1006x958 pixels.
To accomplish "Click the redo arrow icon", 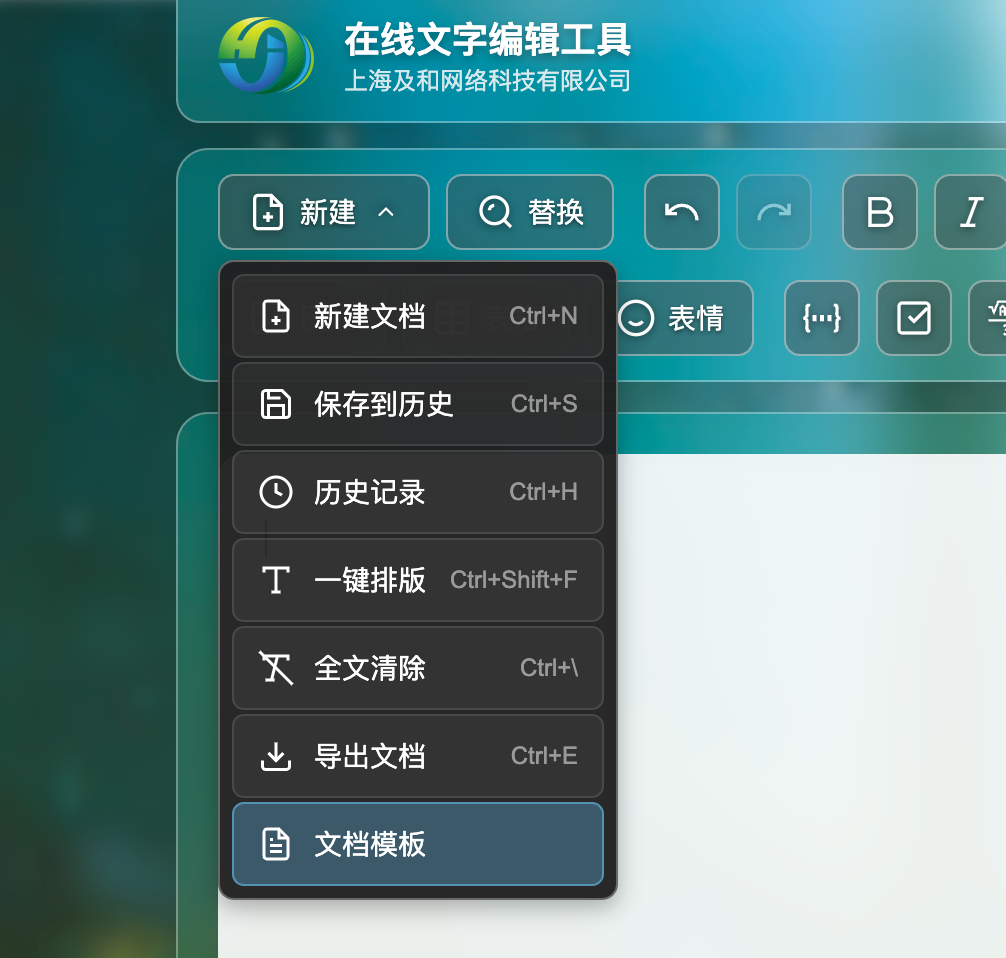I will [774, 212].
